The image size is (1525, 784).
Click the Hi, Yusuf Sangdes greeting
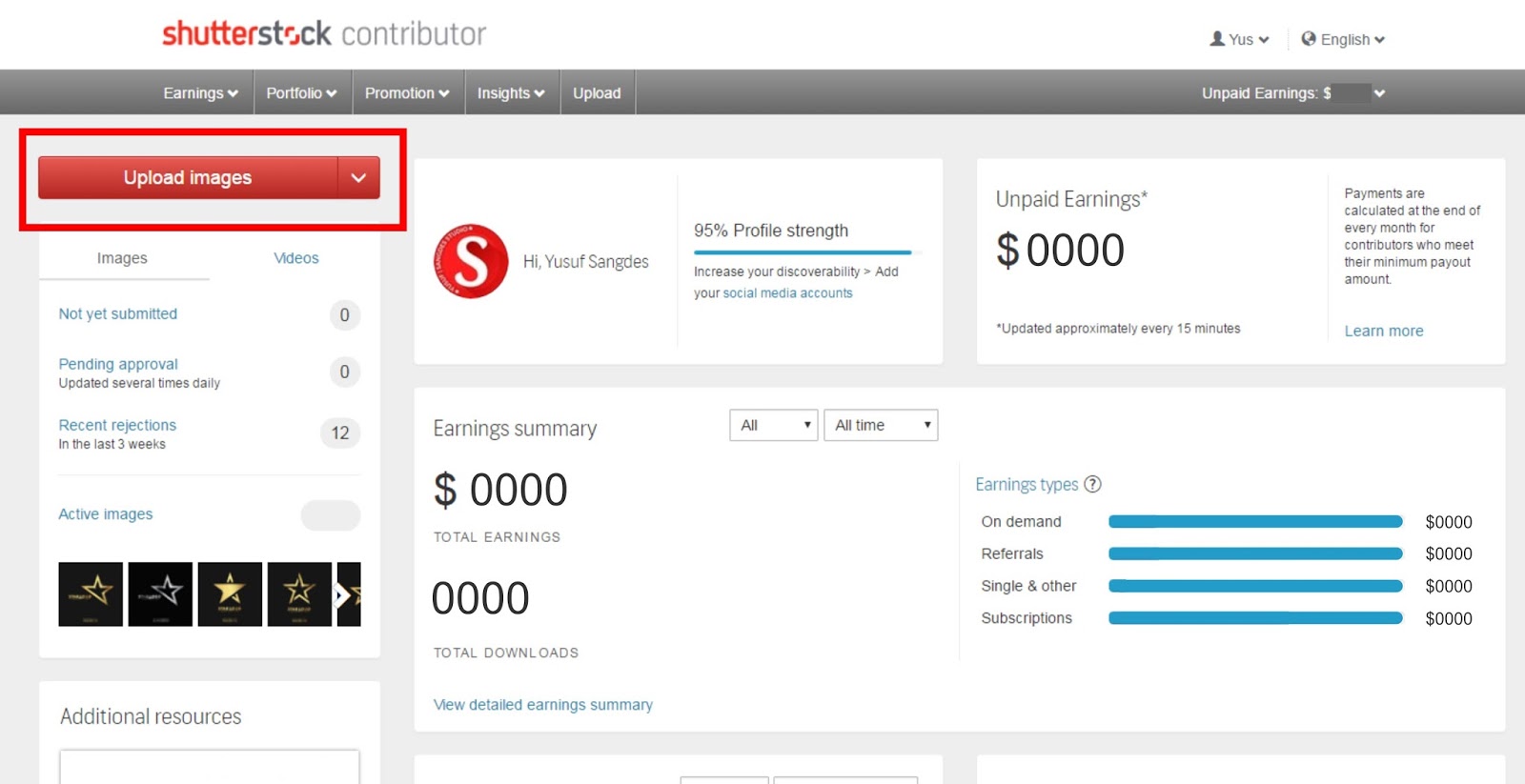click(586, 262)
